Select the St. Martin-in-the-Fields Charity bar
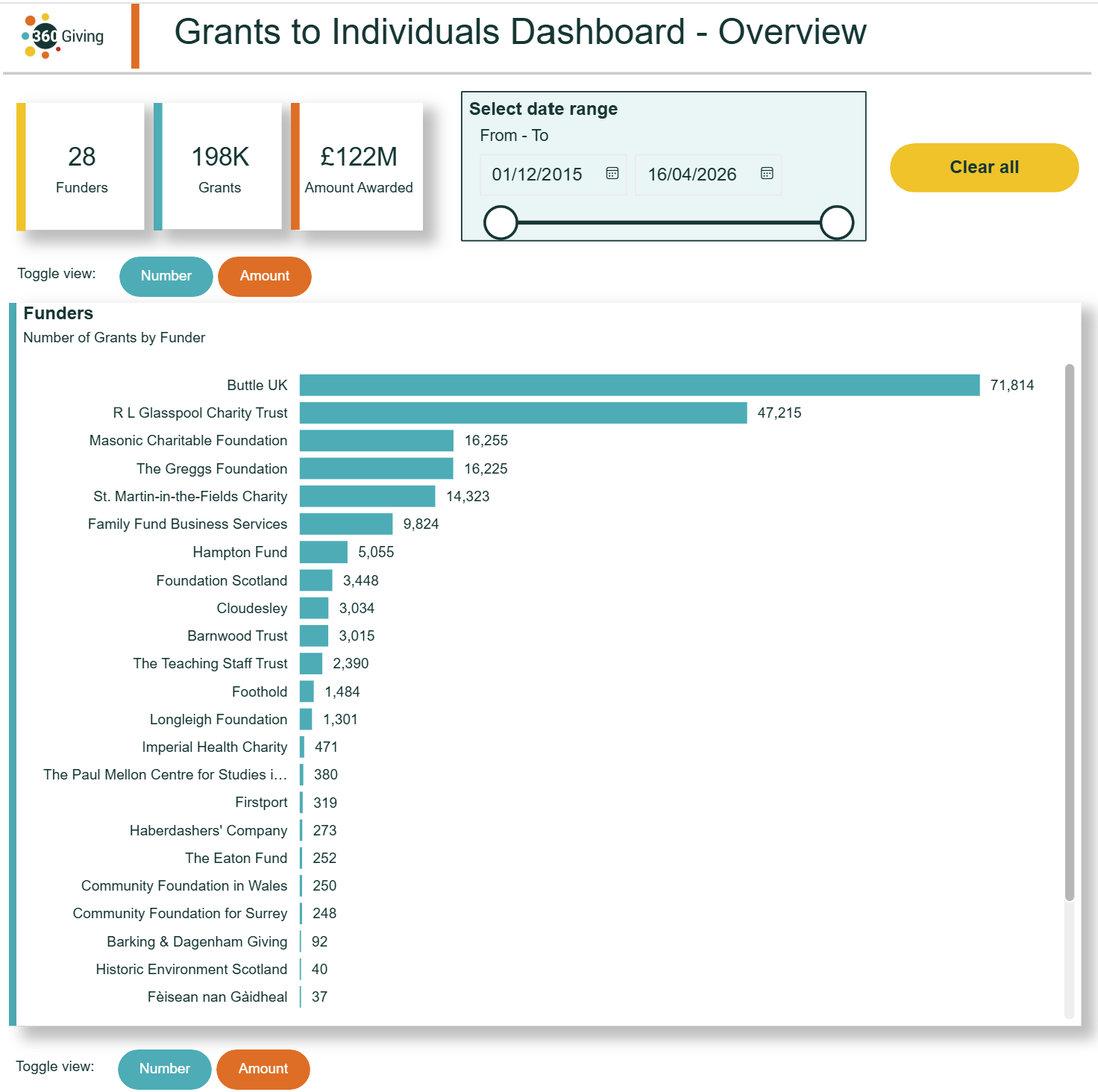The height and width of the screenshot is (1092, 1098). click(x=367, y=496)
